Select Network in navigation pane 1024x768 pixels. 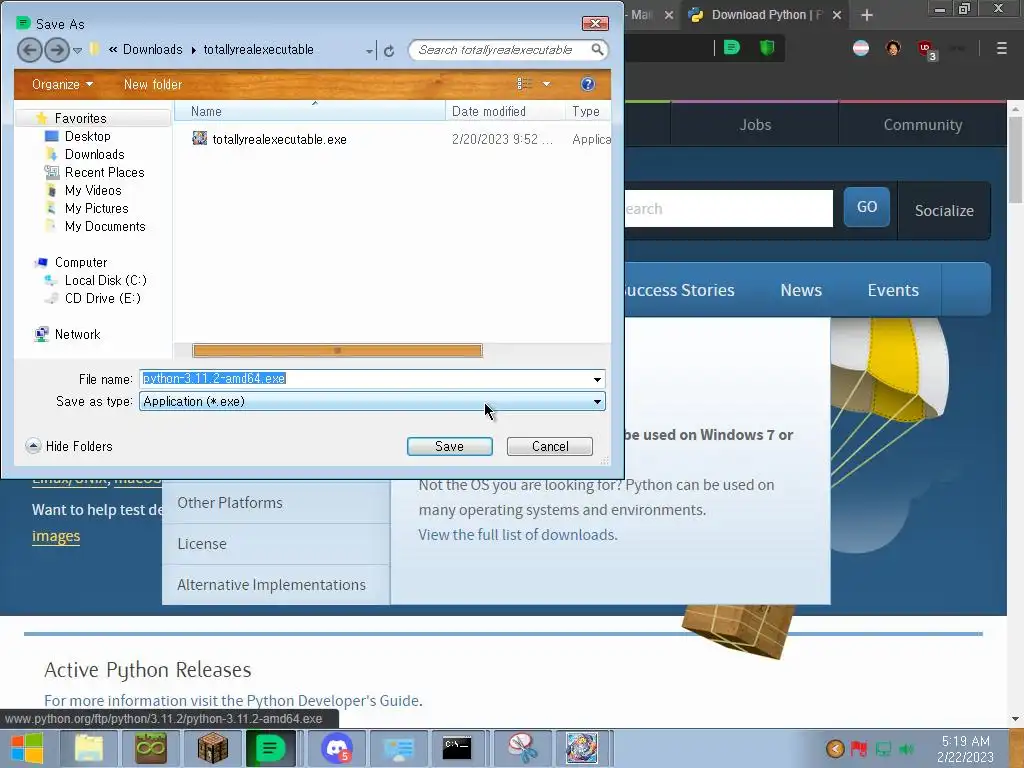click(x=77, y=334)
